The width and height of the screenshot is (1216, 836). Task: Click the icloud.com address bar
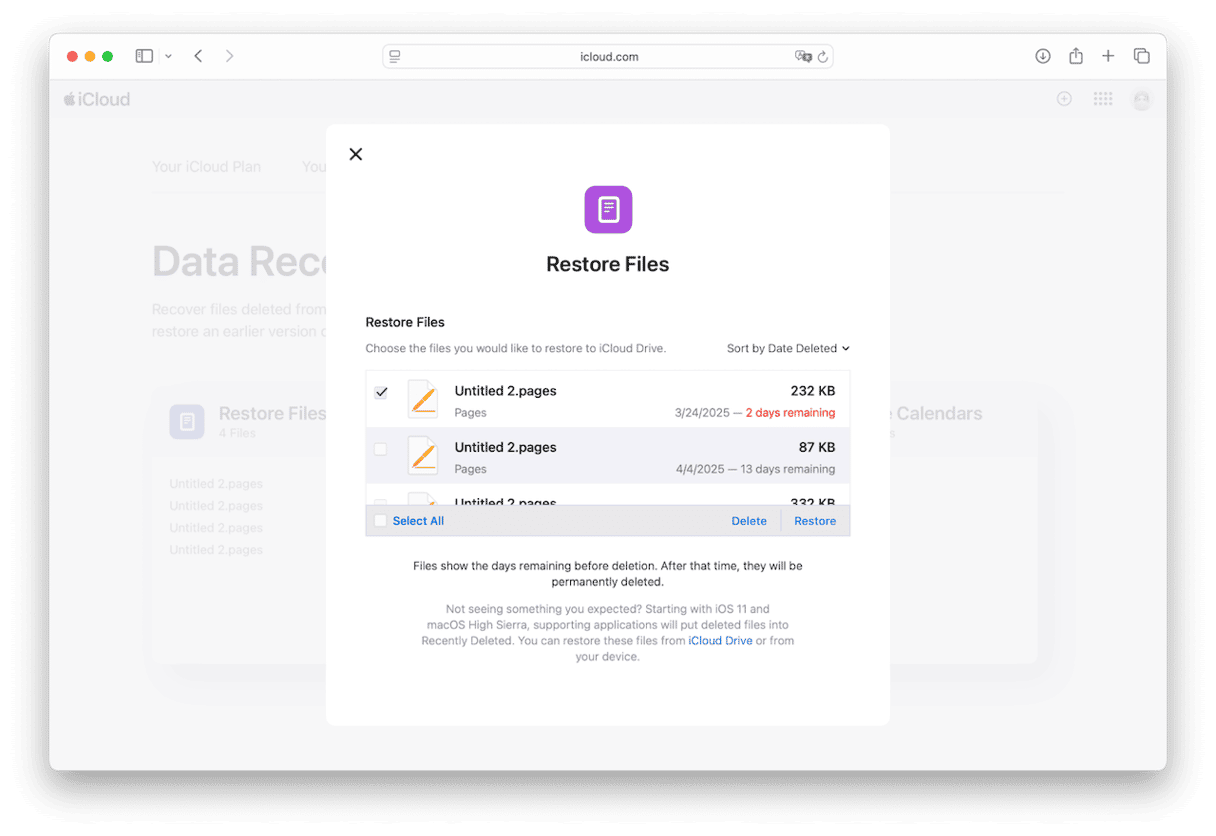[608, 57]
